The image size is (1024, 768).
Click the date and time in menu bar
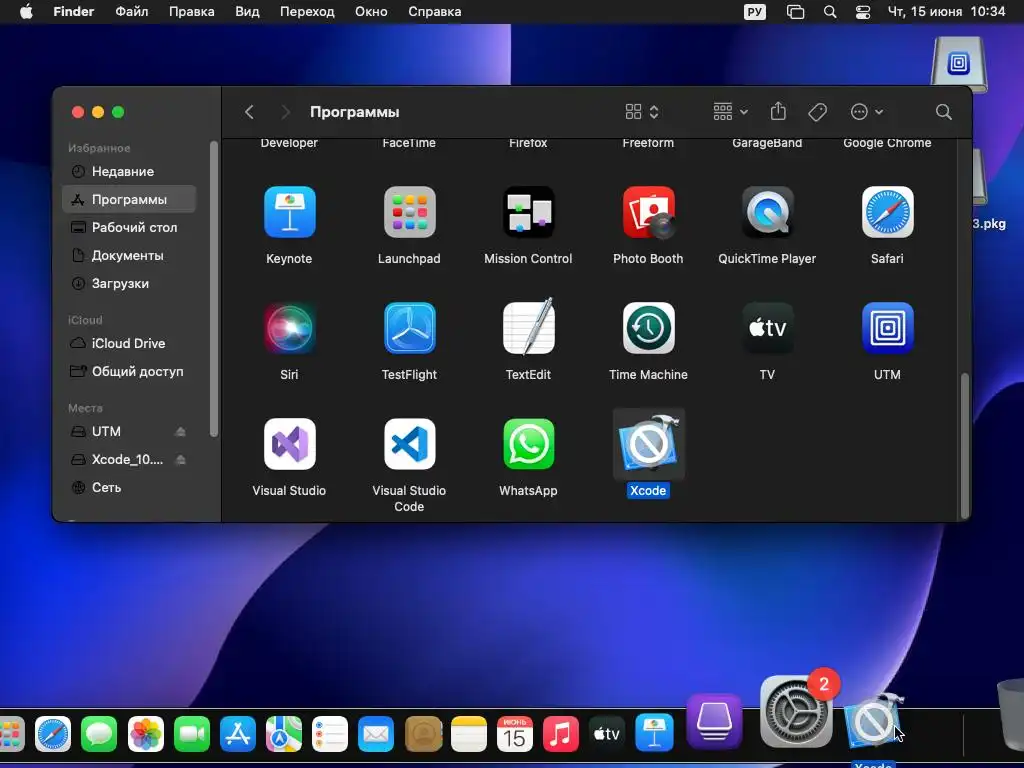click(x=946, y=12)
